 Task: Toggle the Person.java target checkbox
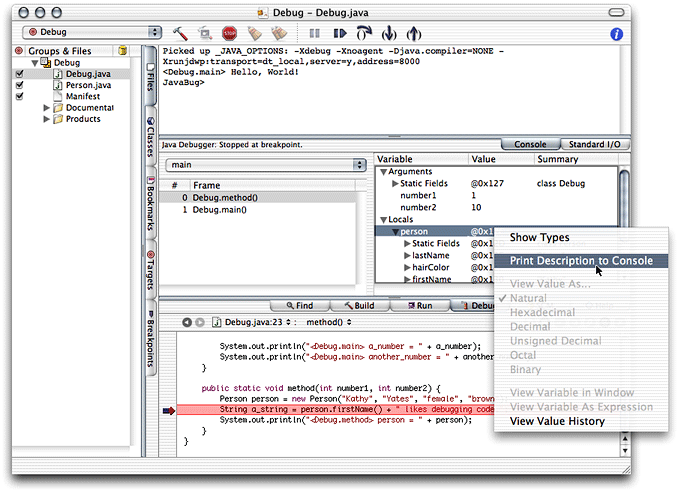19,85
